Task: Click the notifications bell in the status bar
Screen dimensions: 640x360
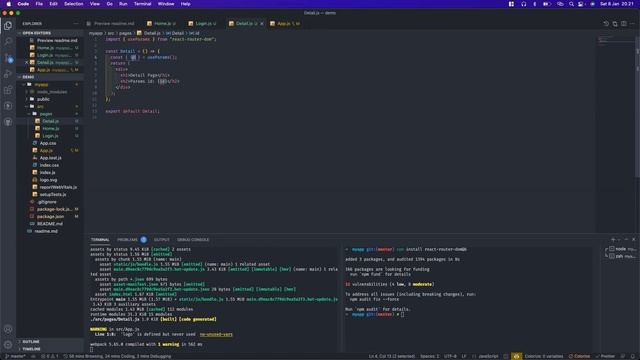Action: pyautogui.click(x=633, y=356)
